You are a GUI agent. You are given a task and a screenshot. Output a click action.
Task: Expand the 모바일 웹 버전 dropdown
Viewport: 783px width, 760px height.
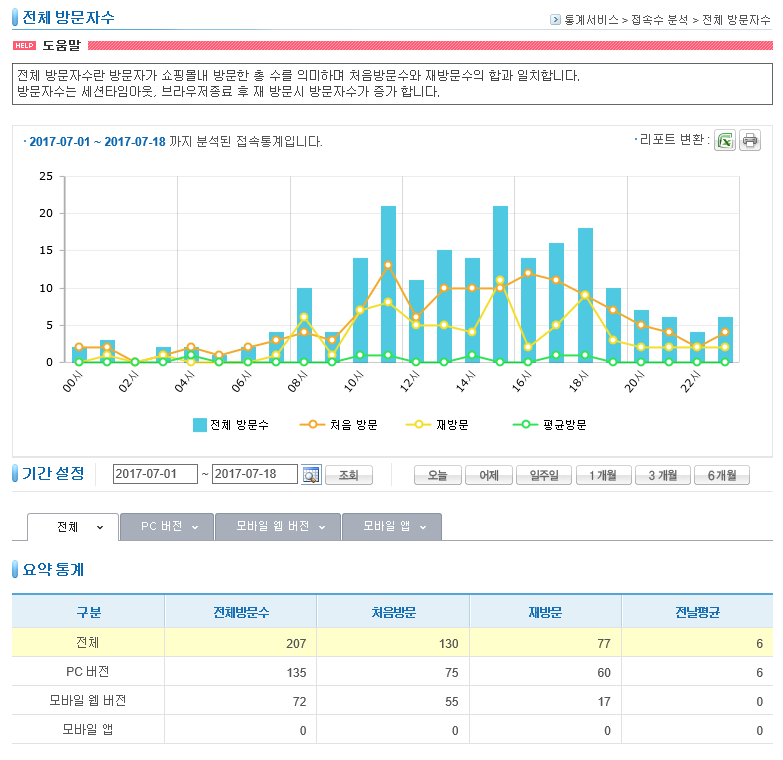point(322,527)
